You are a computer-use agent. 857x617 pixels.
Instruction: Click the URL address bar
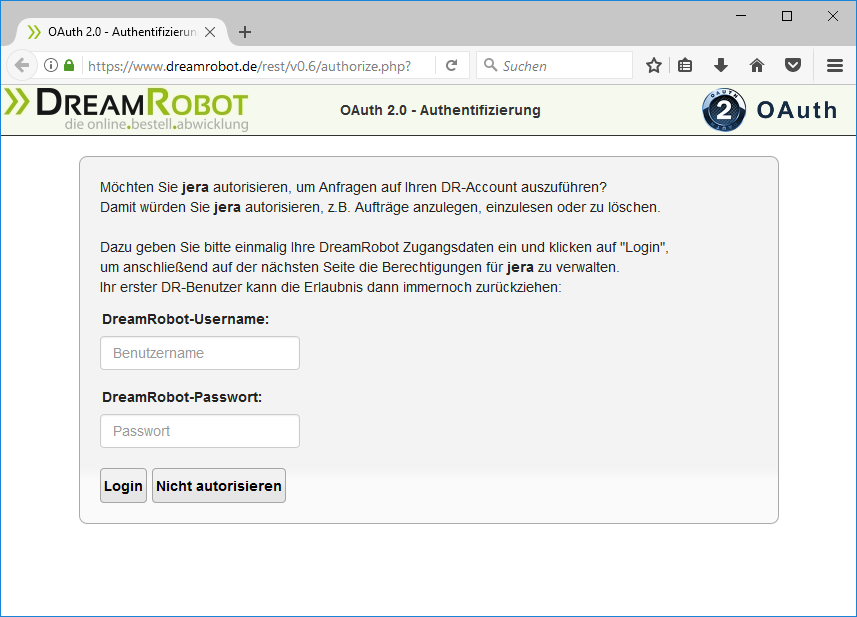[x=260, y=65]
